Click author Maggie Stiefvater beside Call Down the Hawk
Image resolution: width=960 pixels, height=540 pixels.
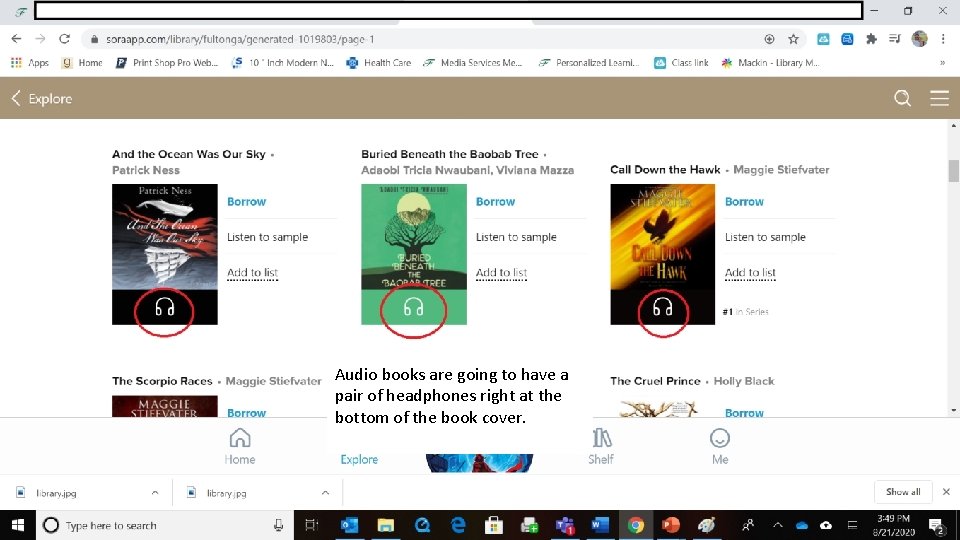coord(781,170)
